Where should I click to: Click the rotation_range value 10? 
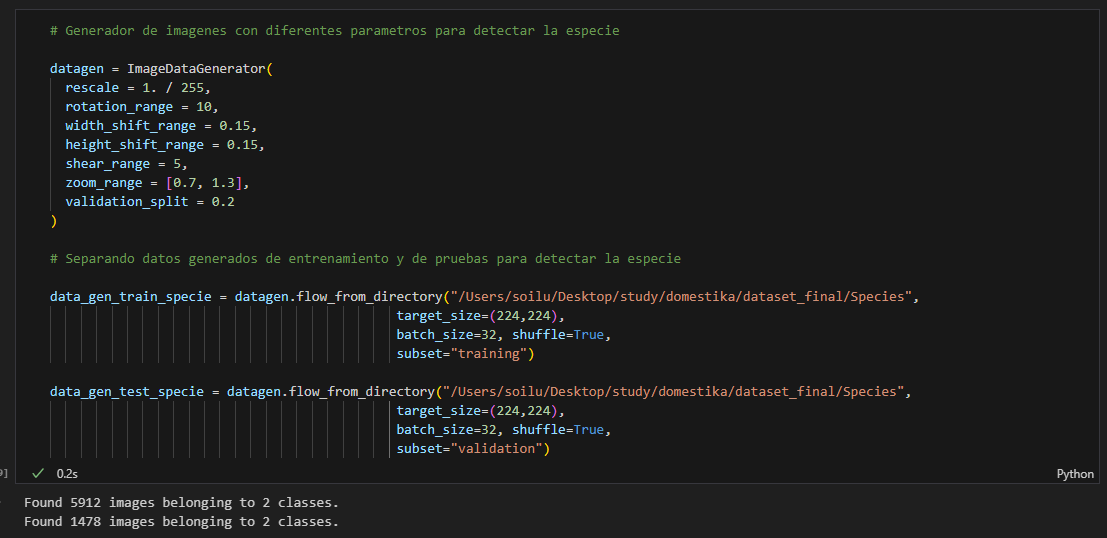coord(207,107)
